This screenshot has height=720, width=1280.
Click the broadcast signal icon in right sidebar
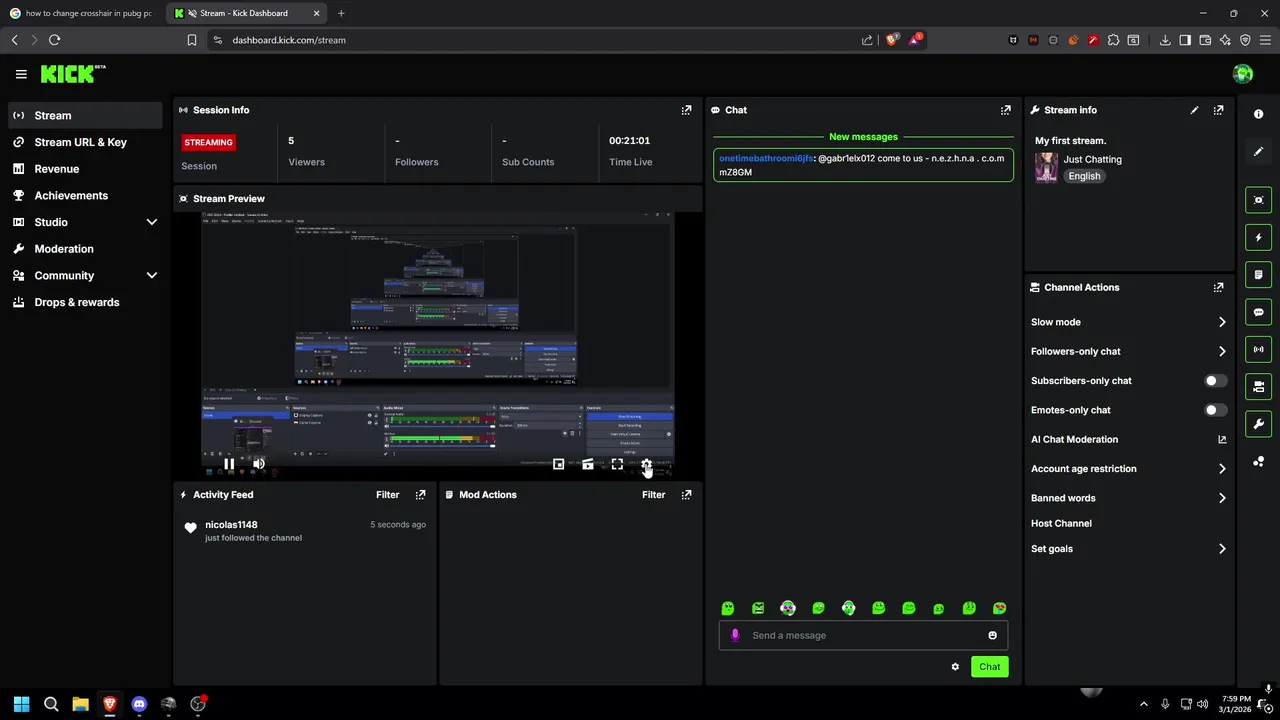[x=1258, y=349]
